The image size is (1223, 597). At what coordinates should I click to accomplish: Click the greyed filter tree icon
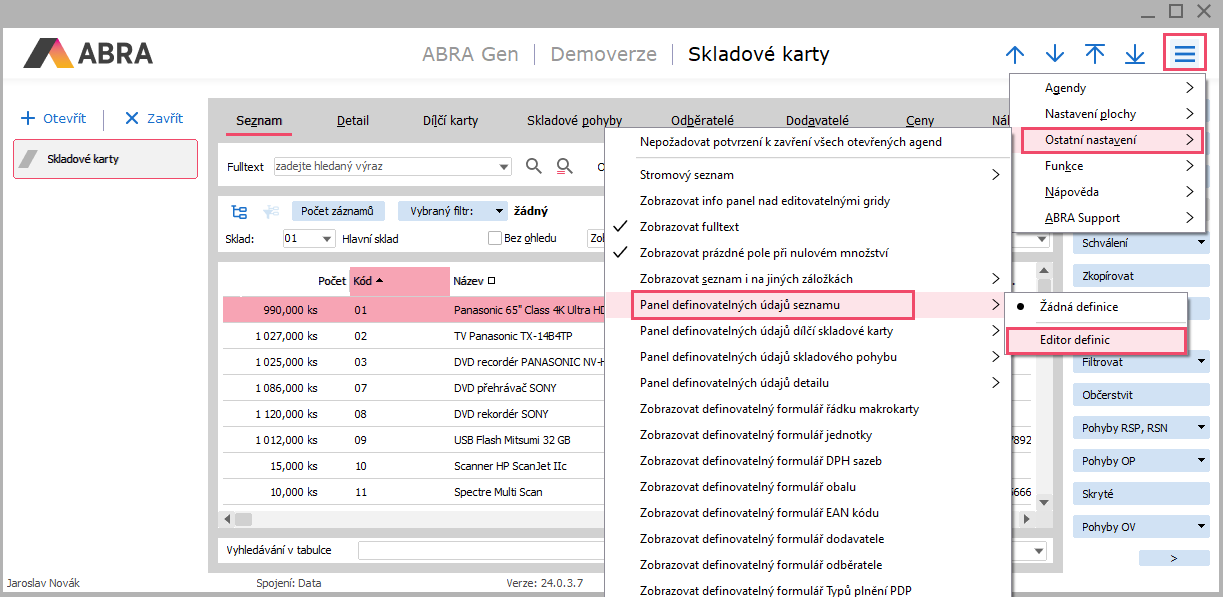[x=270, y=211]
